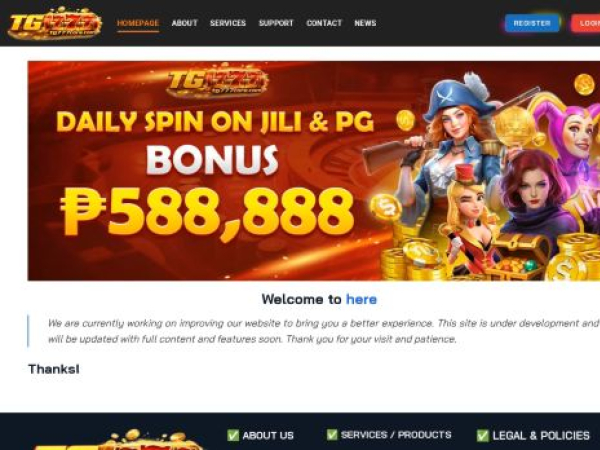Click the pirate girl character in banner
This screenshot has height=450, width=600.
tap(450, 147)
